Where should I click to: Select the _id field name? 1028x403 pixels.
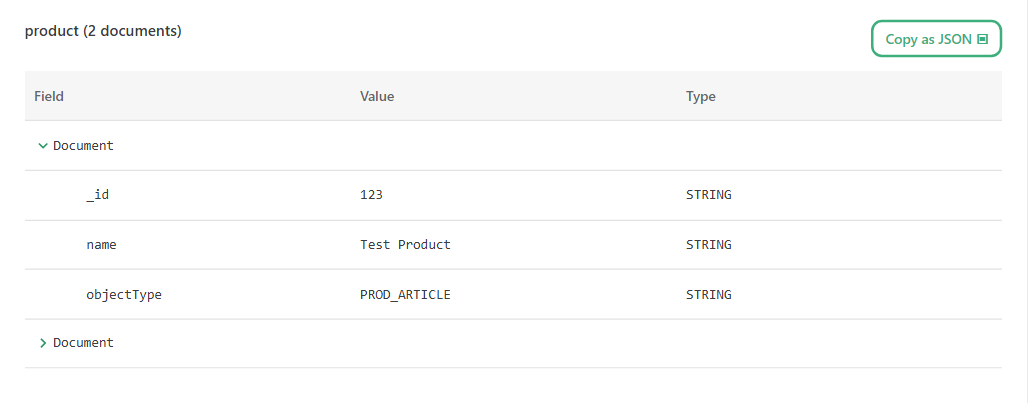tap(97, 195)
